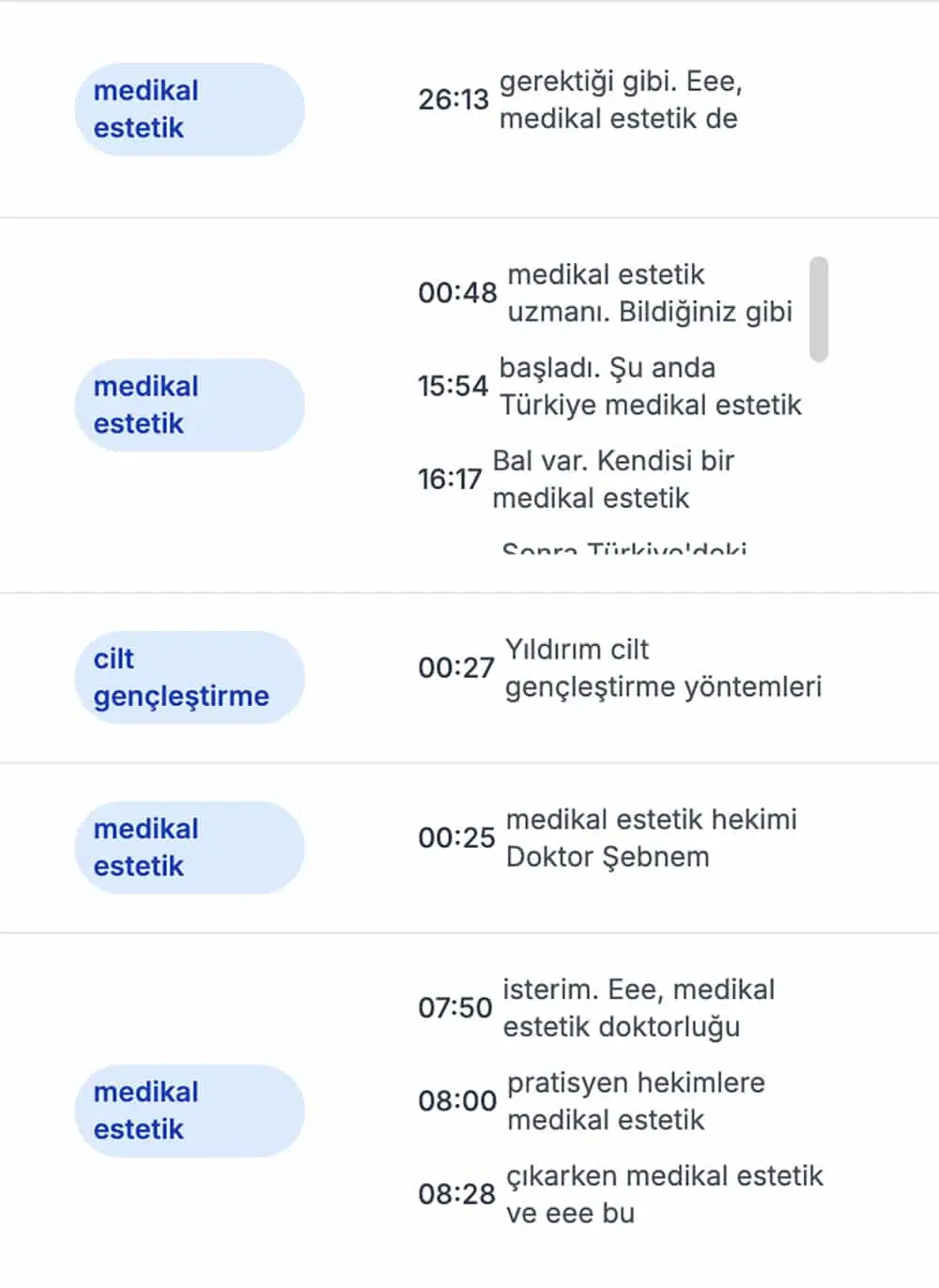Go to the 16:17 timestamp
Viewport: 939px width, 1288px height.
449,480
